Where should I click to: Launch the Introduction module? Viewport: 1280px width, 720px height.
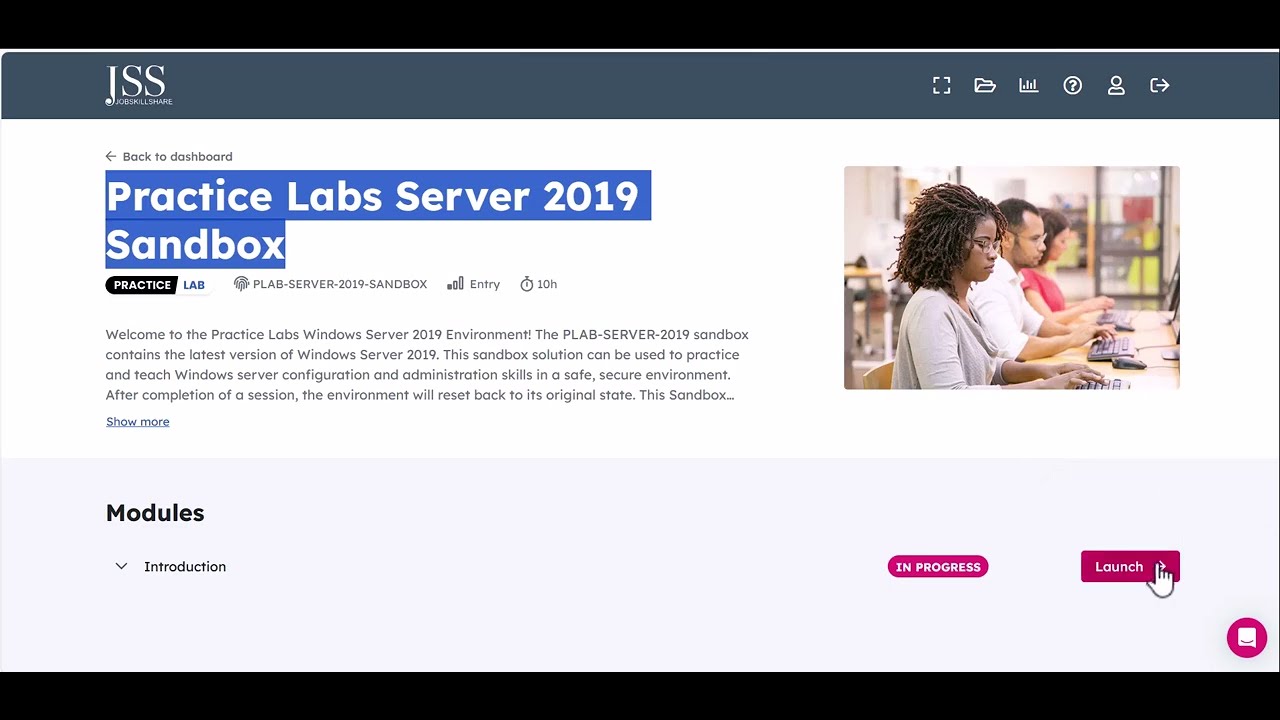click(x=1130, y=567)
